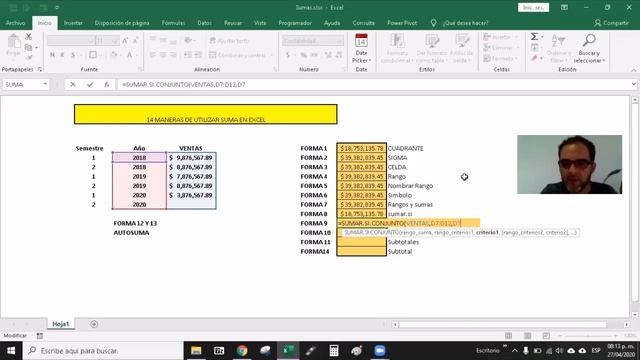Click the font color A icon

[x=129, y=55]
